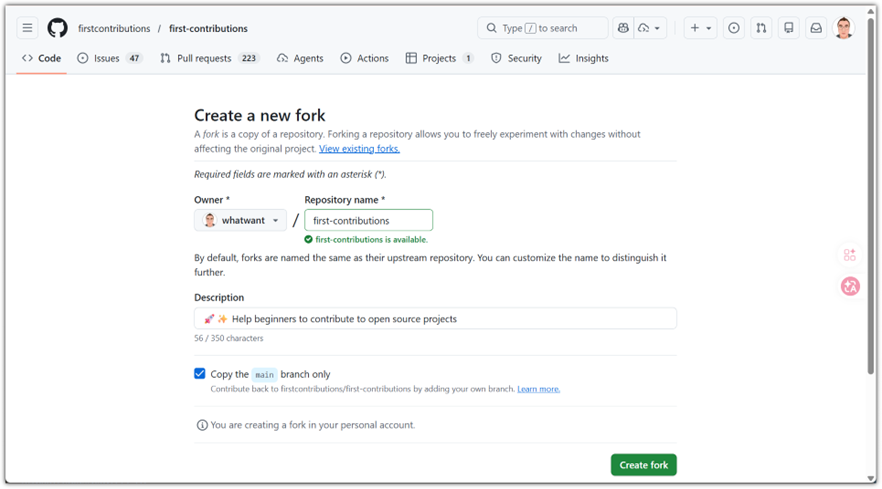Switch to the Code tab
Viewport: 882px width, 489px height.
pyautogui.click(x=42, y=58)
